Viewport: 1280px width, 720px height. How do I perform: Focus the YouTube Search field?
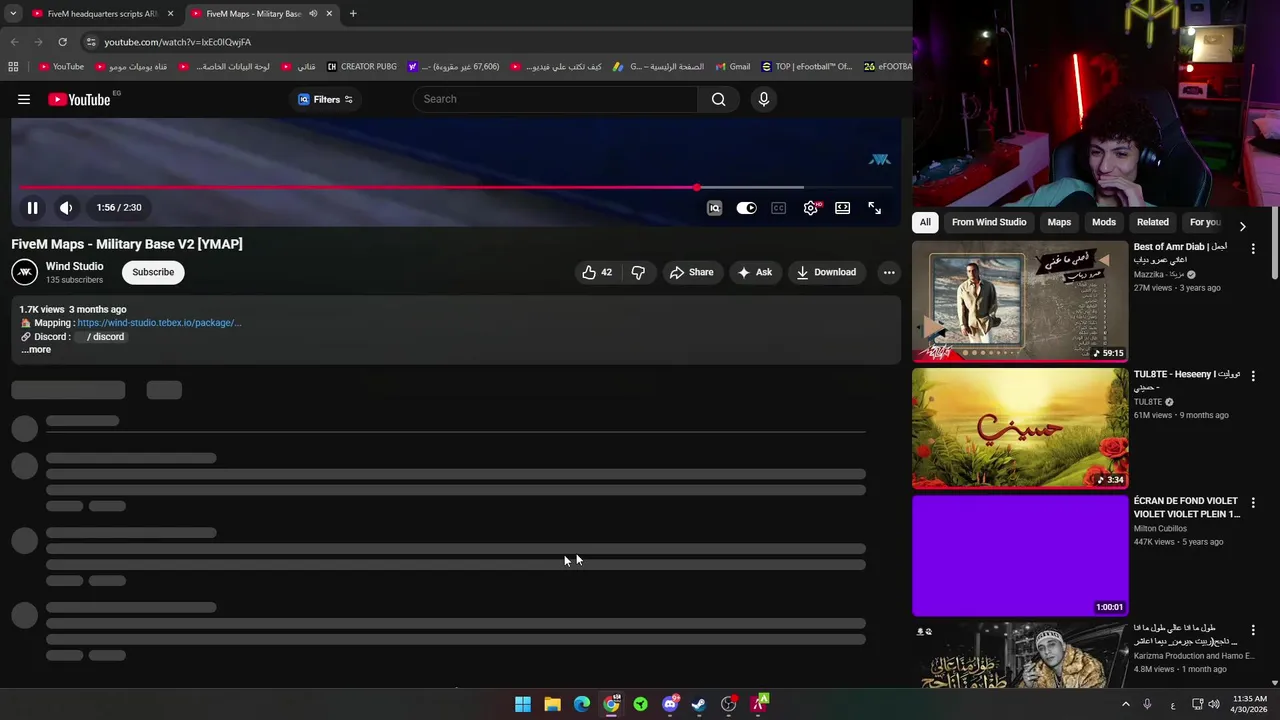(555, 99)
